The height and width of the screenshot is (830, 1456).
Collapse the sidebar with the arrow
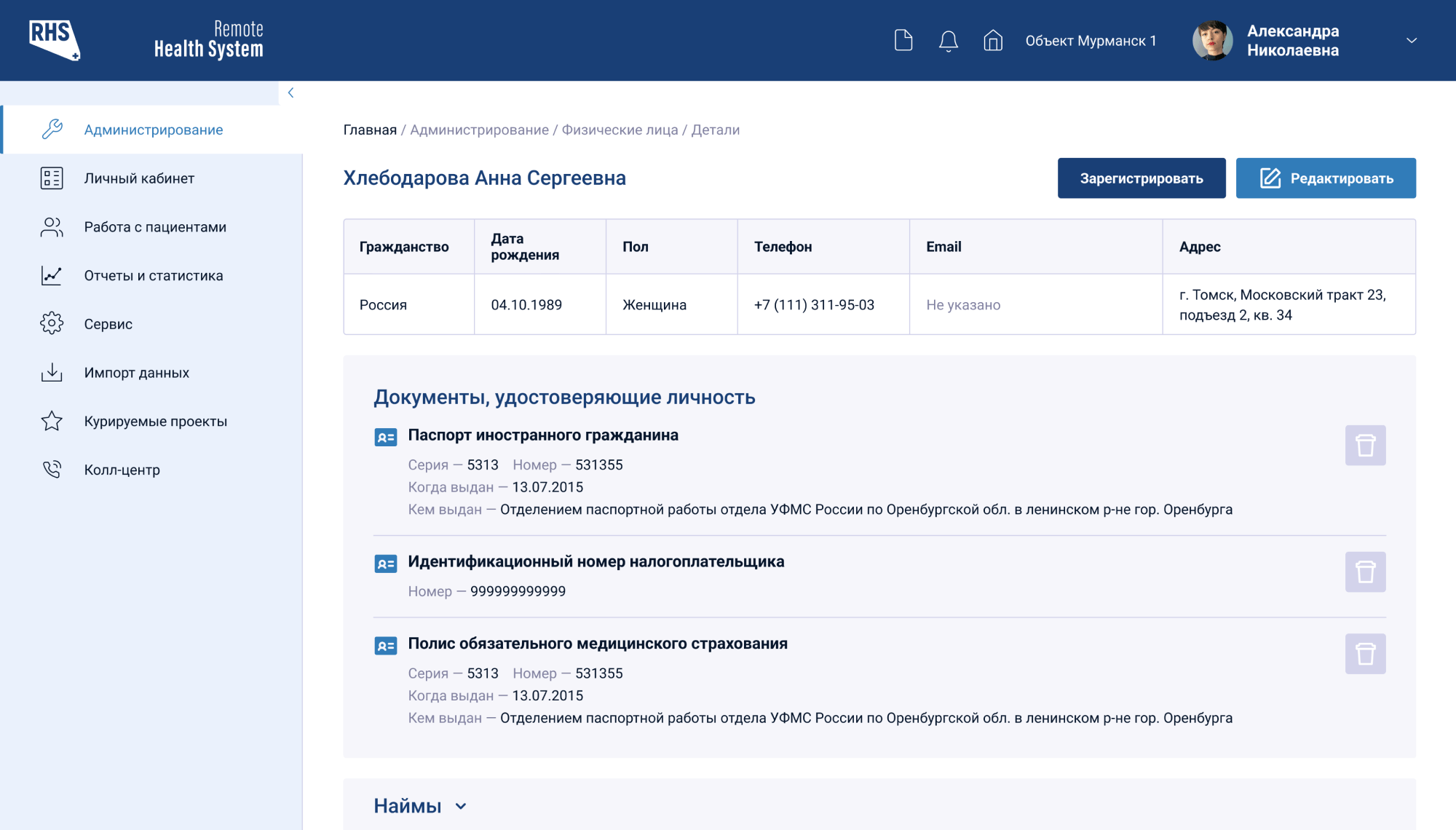[x=290, y=92]
